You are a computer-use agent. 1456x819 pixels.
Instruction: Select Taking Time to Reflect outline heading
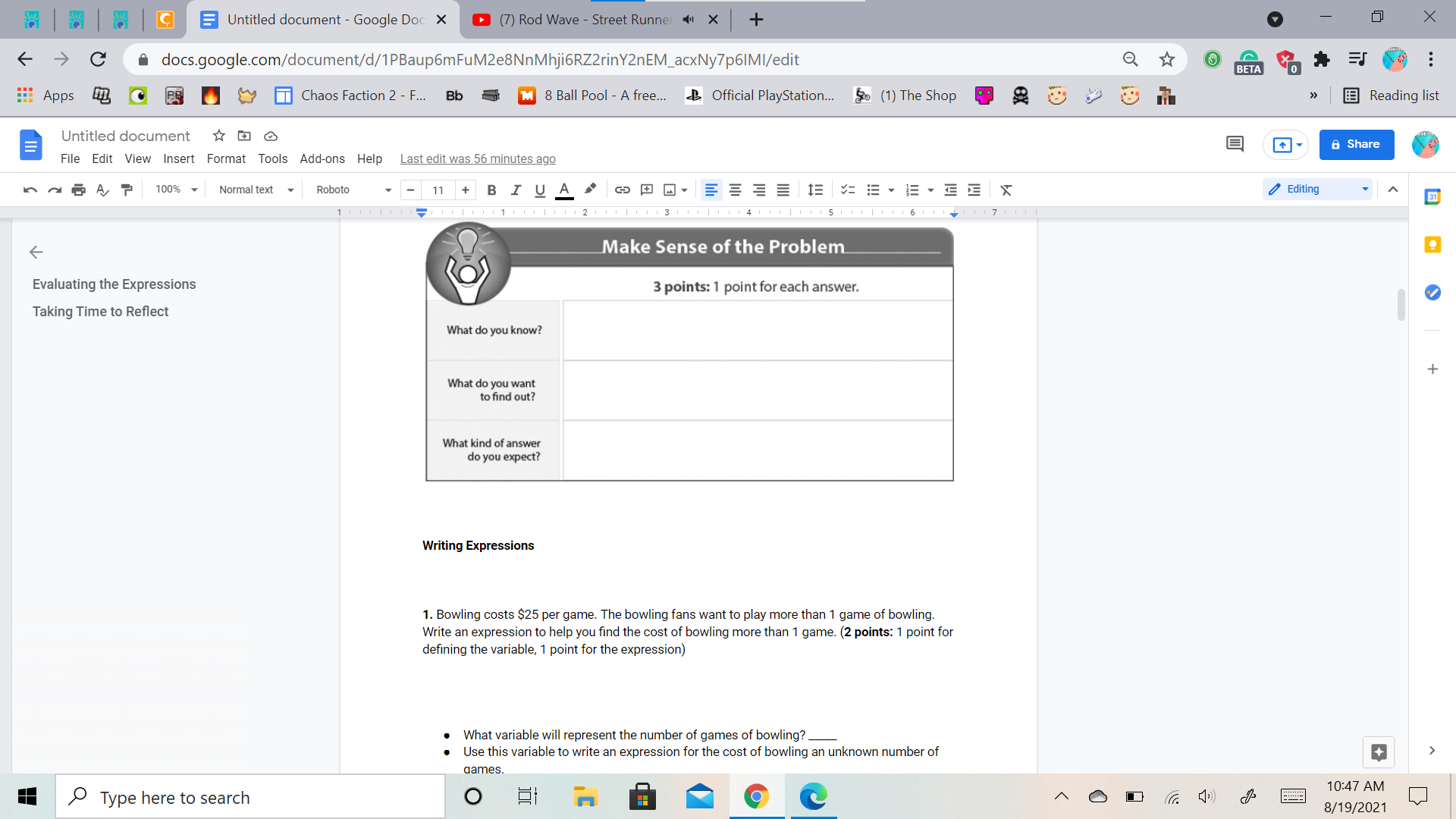click(x=100, y=312)
